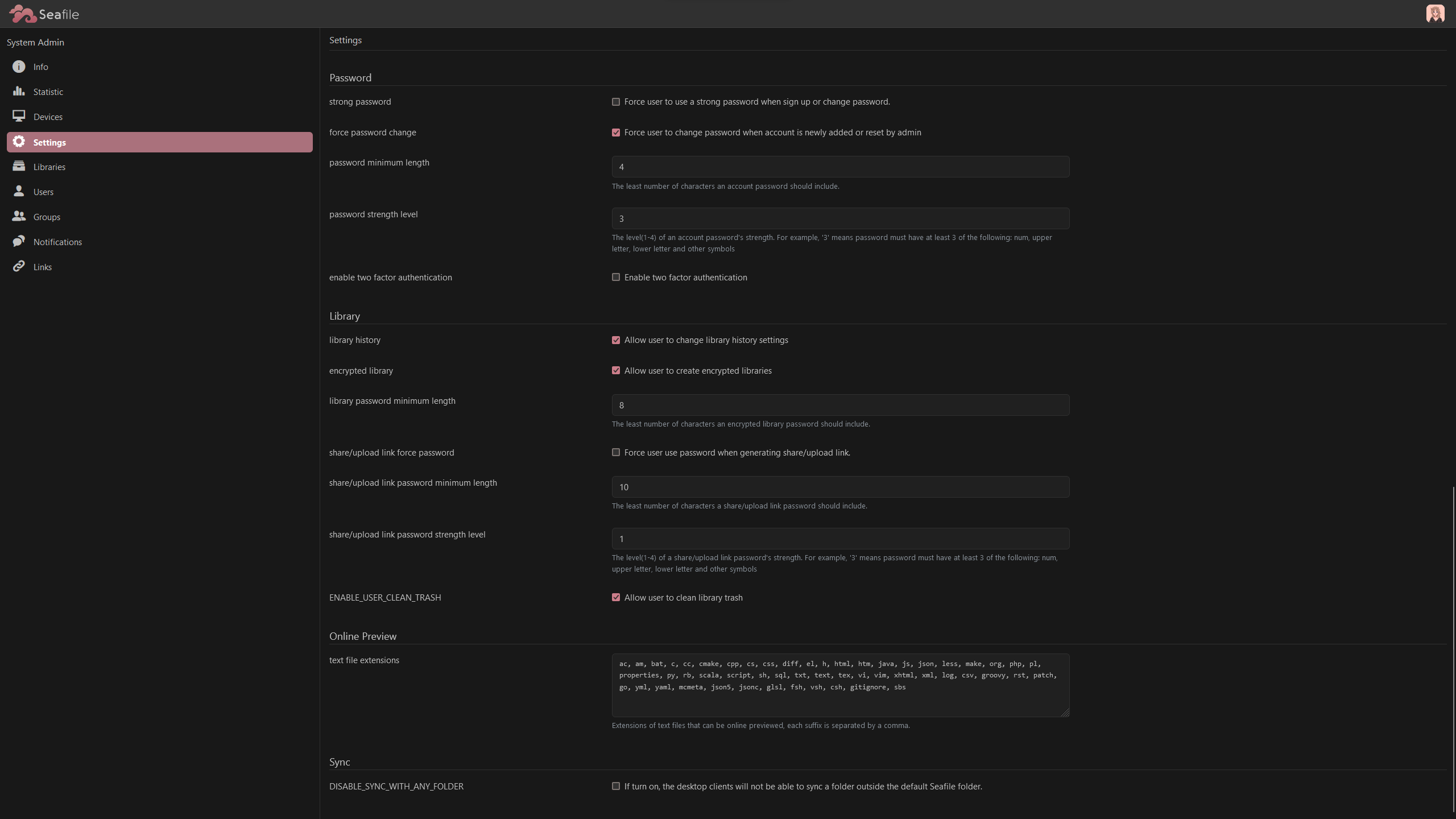The image size is (1456, 819).
Task: Enable two factor authentication checkbox
Action: (x=616, y=277)
